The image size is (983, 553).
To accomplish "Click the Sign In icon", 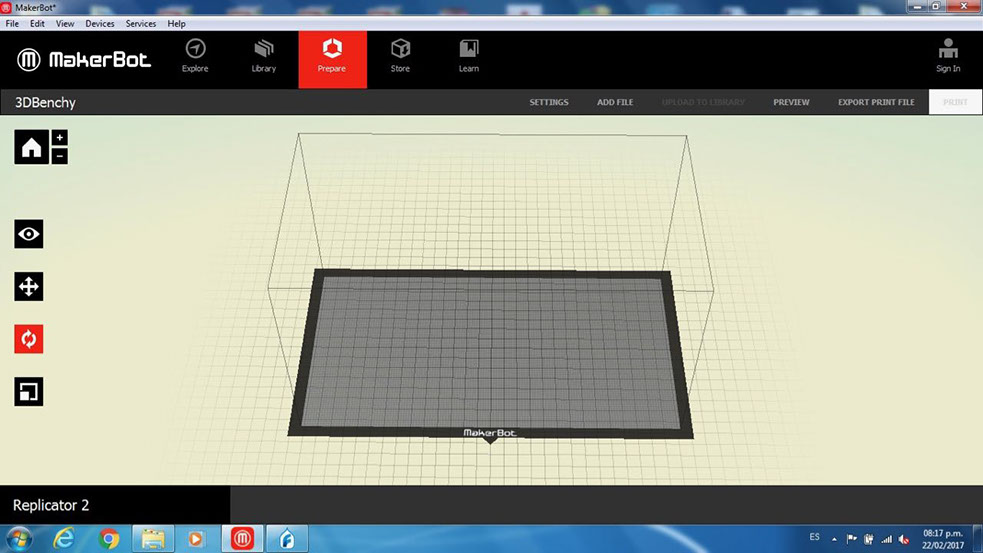I will click(x=948, y=55).
